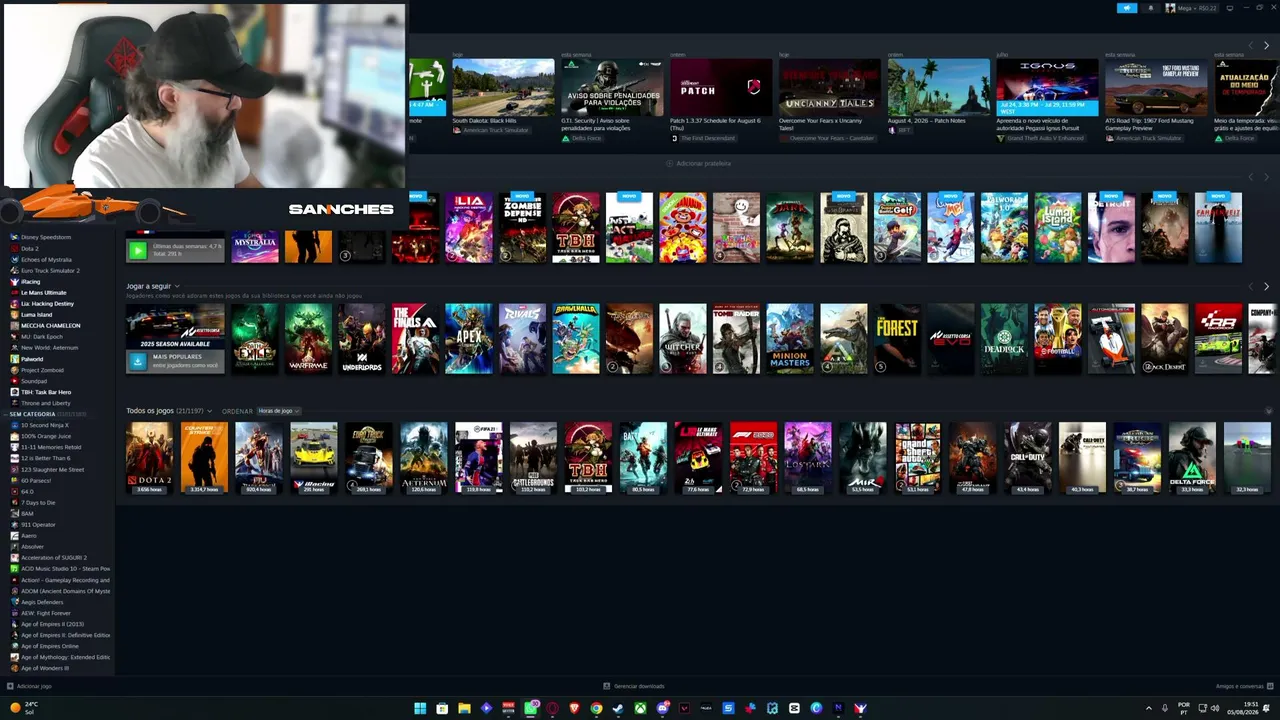Viewport: 1280px width, 720px height.
Task: Open Microsoft Store from the taskbar
Action: point(442,708)
